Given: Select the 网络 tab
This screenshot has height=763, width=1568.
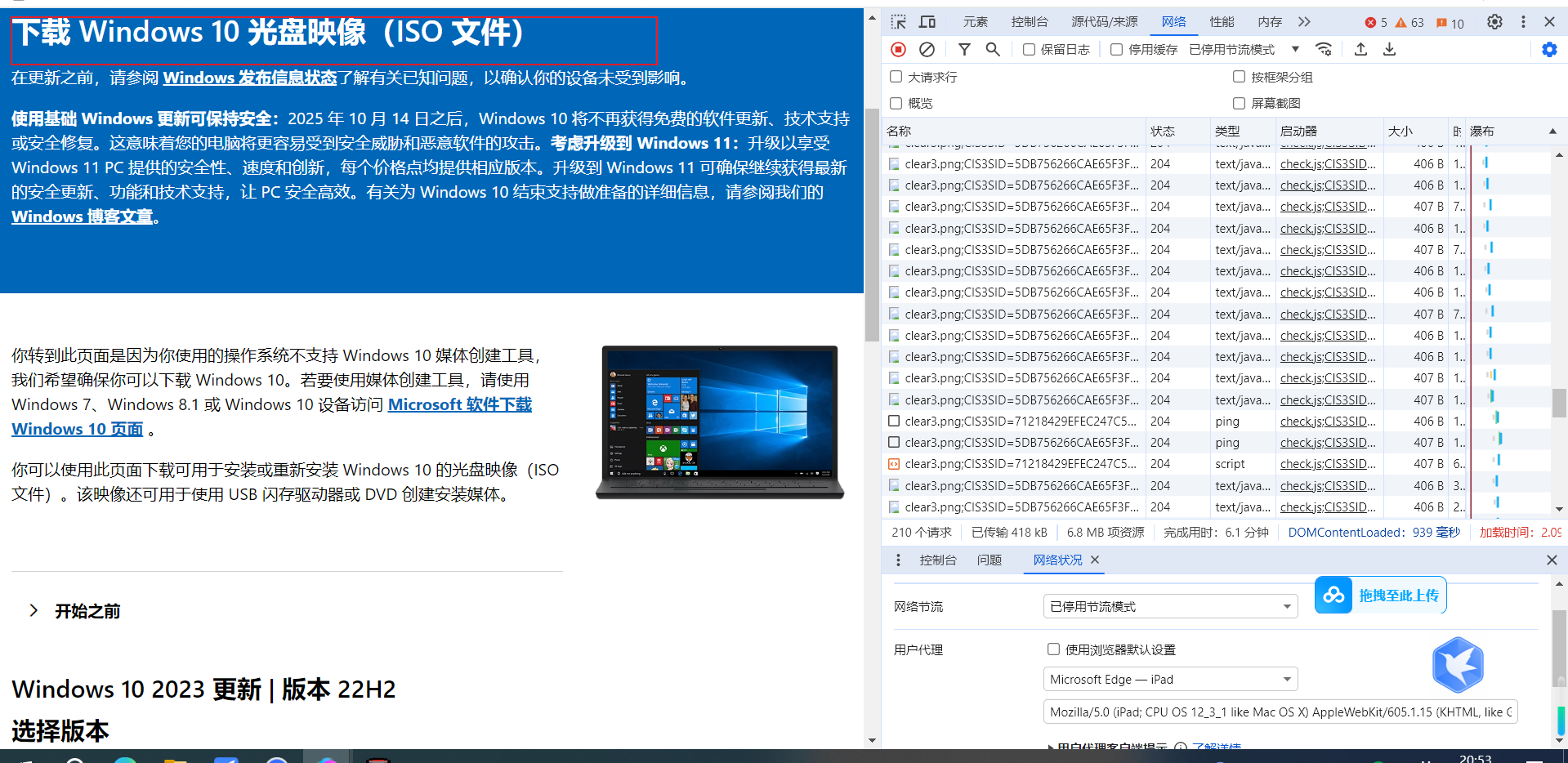Looking at the screenshot, I should point(1174,22).
